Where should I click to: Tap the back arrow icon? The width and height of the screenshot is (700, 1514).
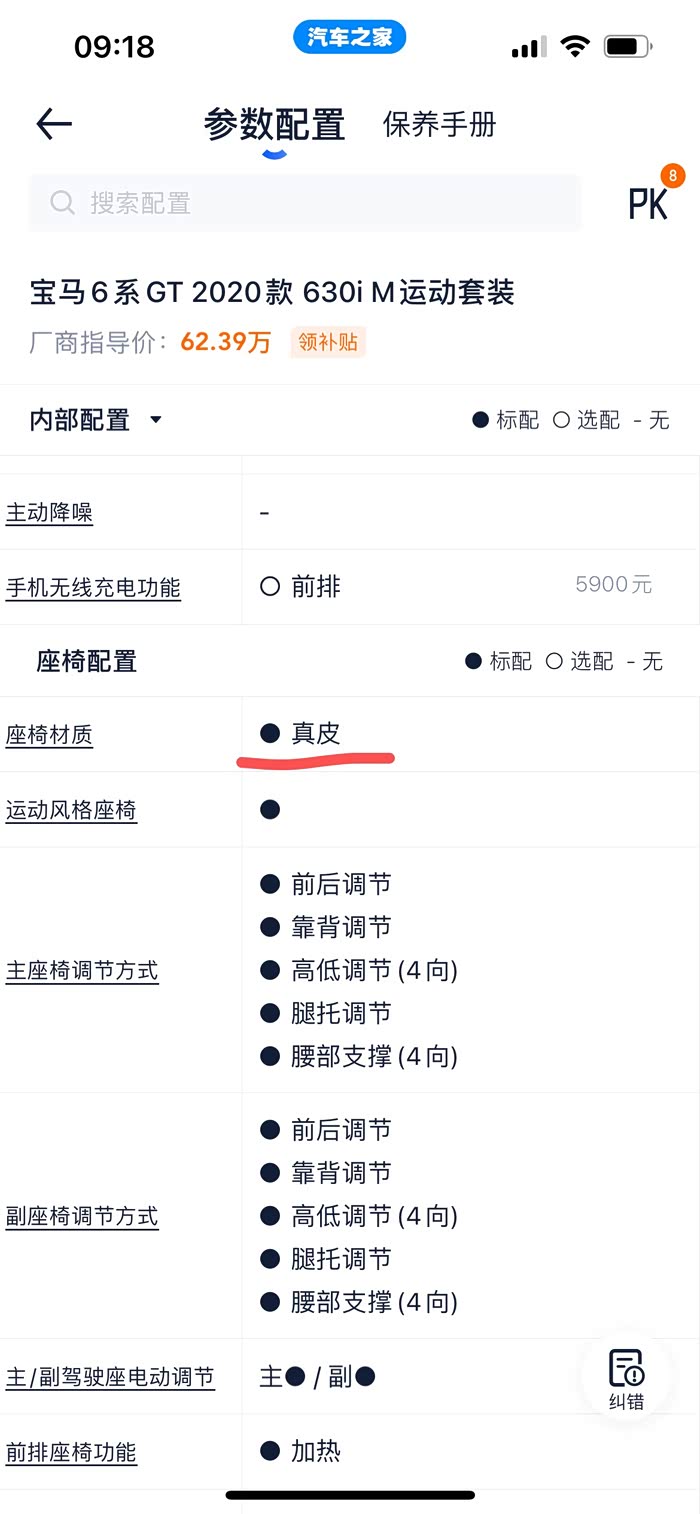pyautogui.click(x=54, y=124)
